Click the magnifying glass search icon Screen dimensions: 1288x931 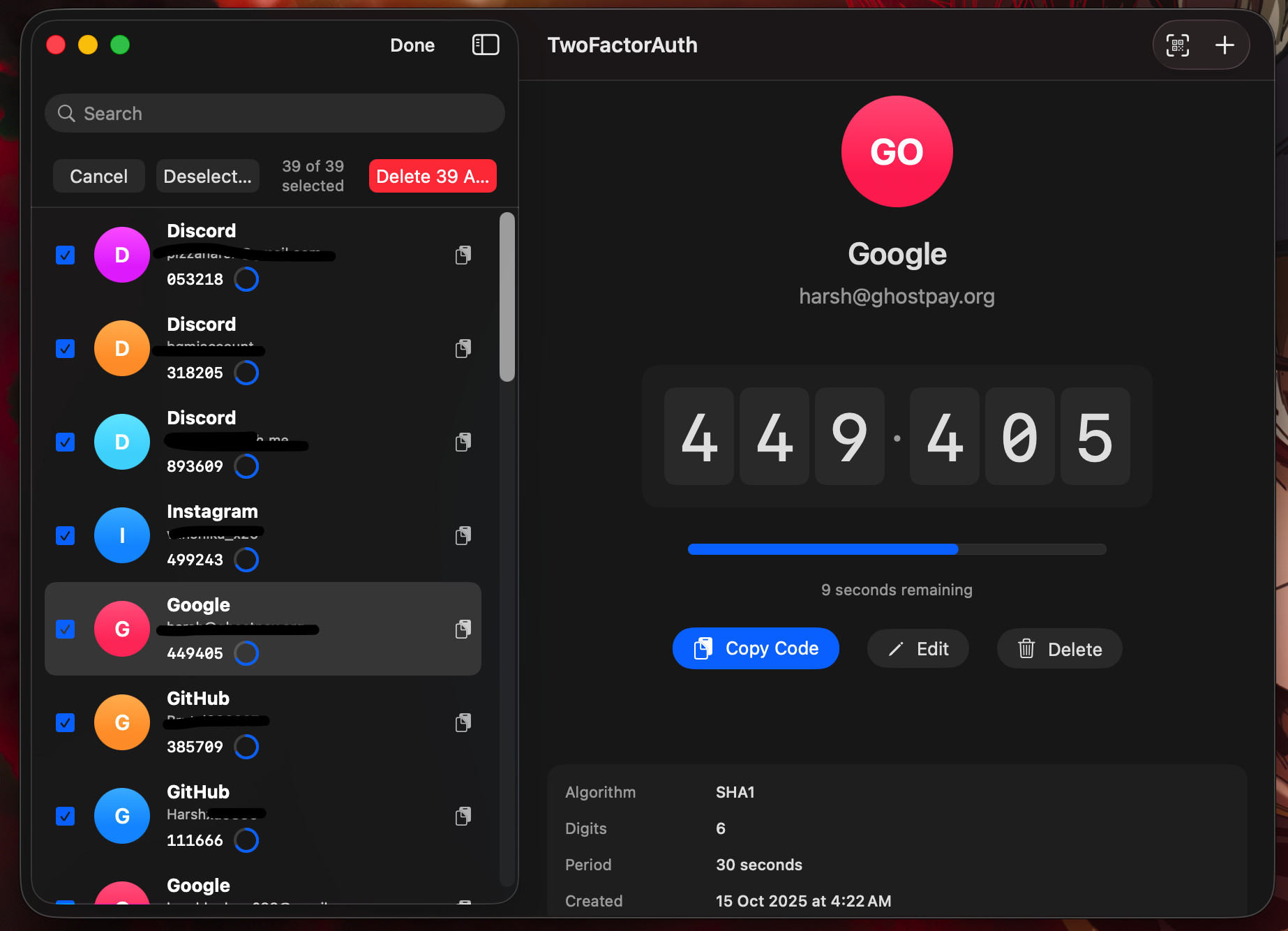66,113
